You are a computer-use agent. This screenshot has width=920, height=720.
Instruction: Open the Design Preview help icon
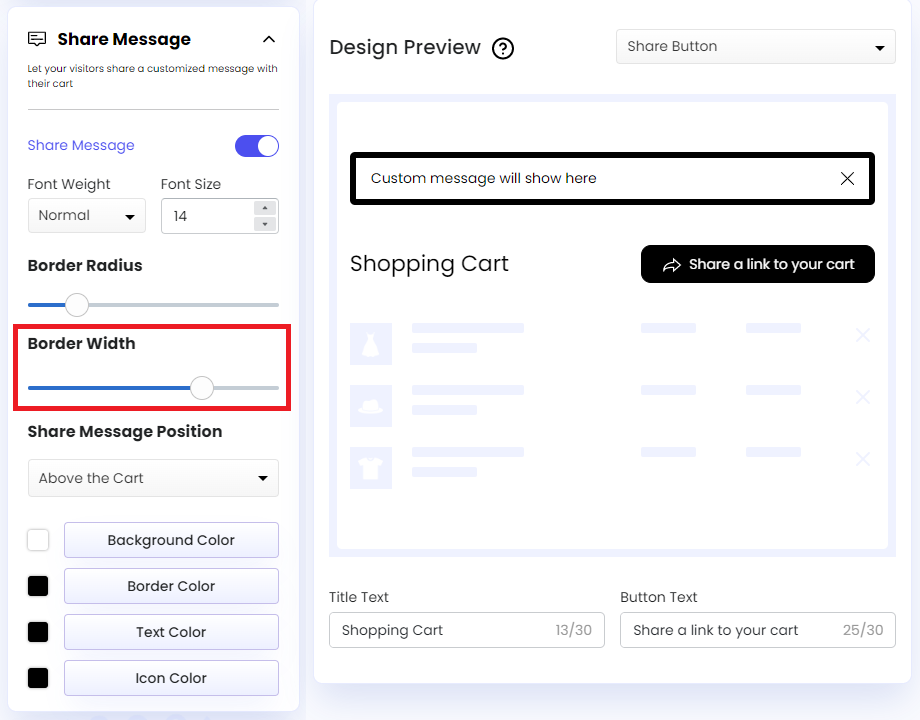[503, 48]
